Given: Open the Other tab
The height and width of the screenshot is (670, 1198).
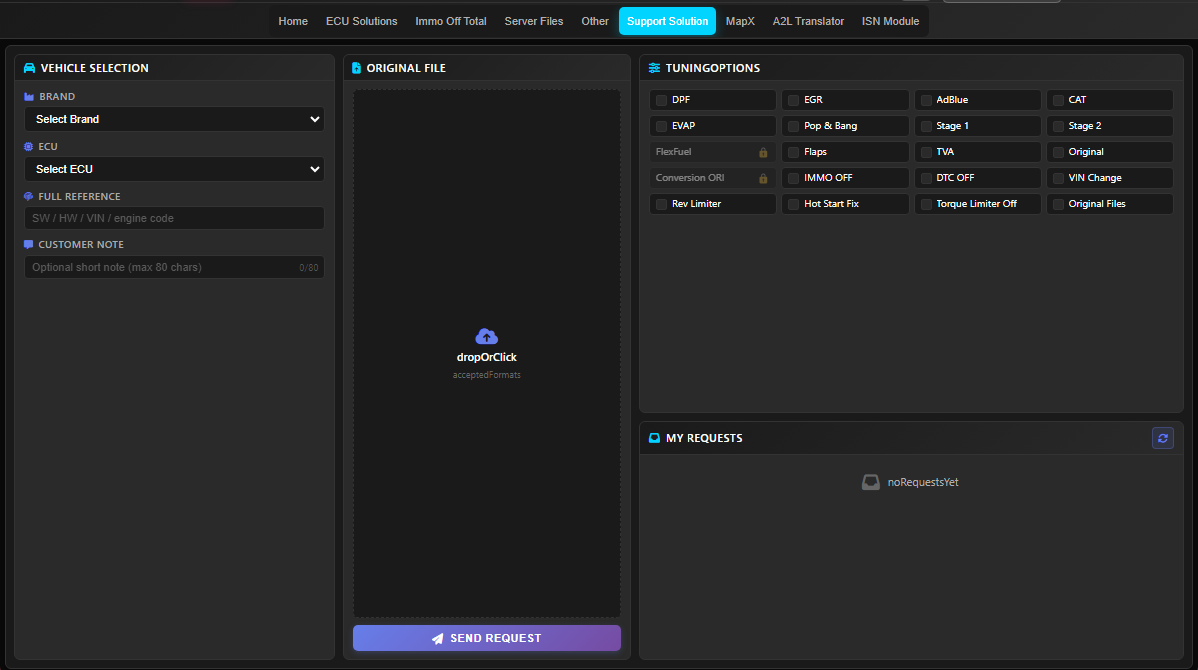Looking at the screenshot, I should [x=594, y=21].
